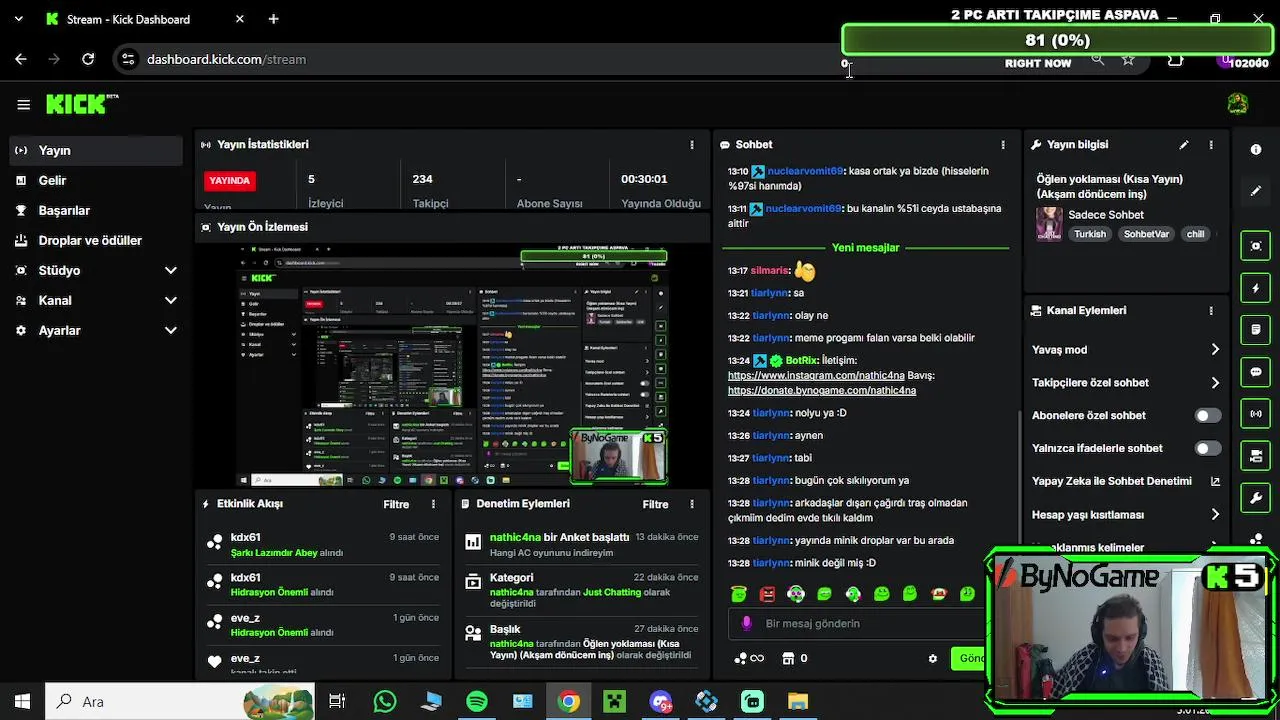Open a new browser tab
Screen dimensions: 1280x720
273,19
